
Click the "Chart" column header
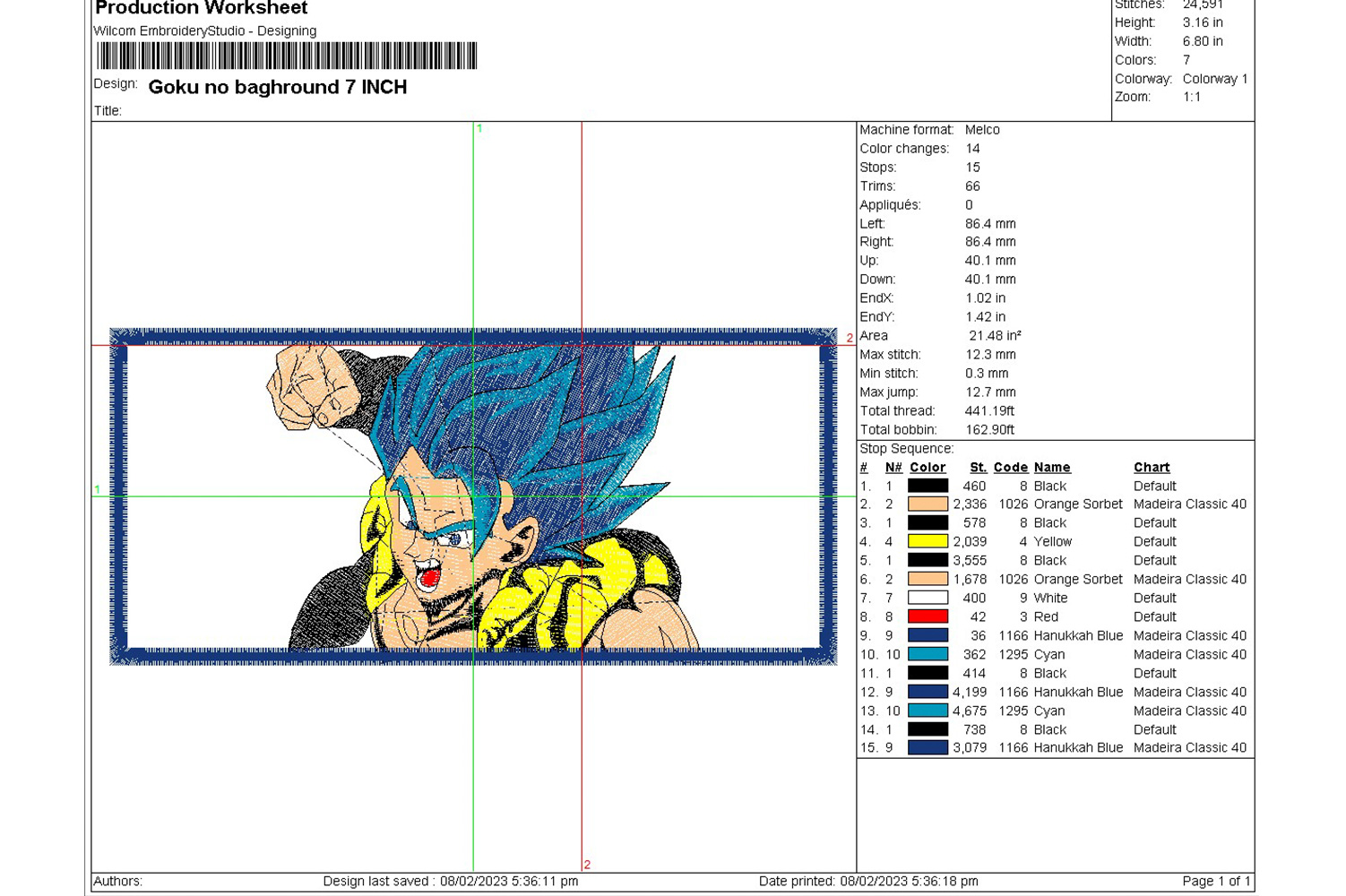1152,468
